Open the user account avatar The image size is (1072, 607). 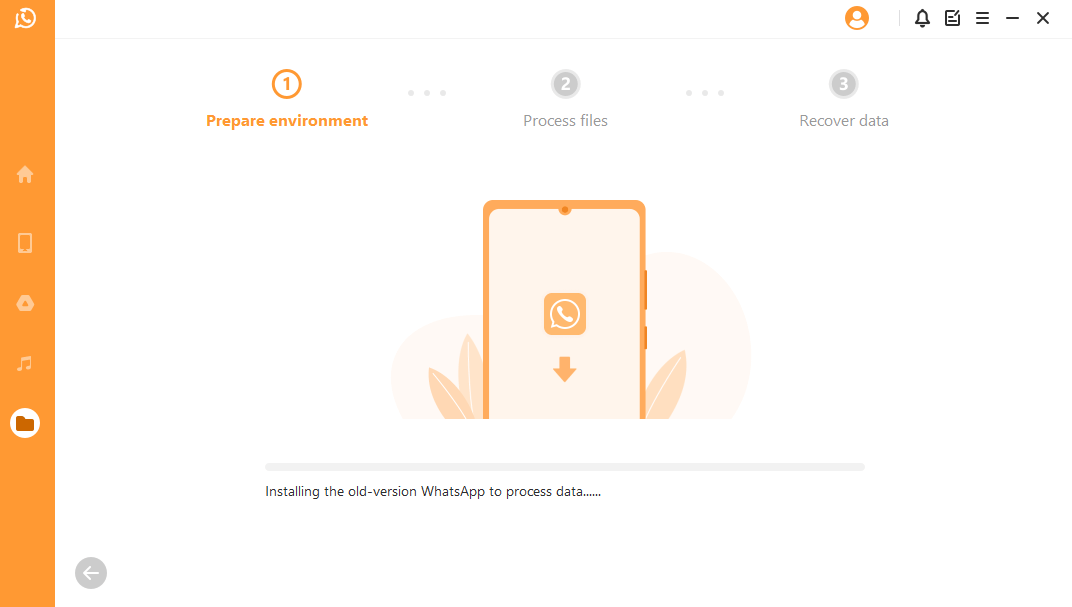coord(857,18)
